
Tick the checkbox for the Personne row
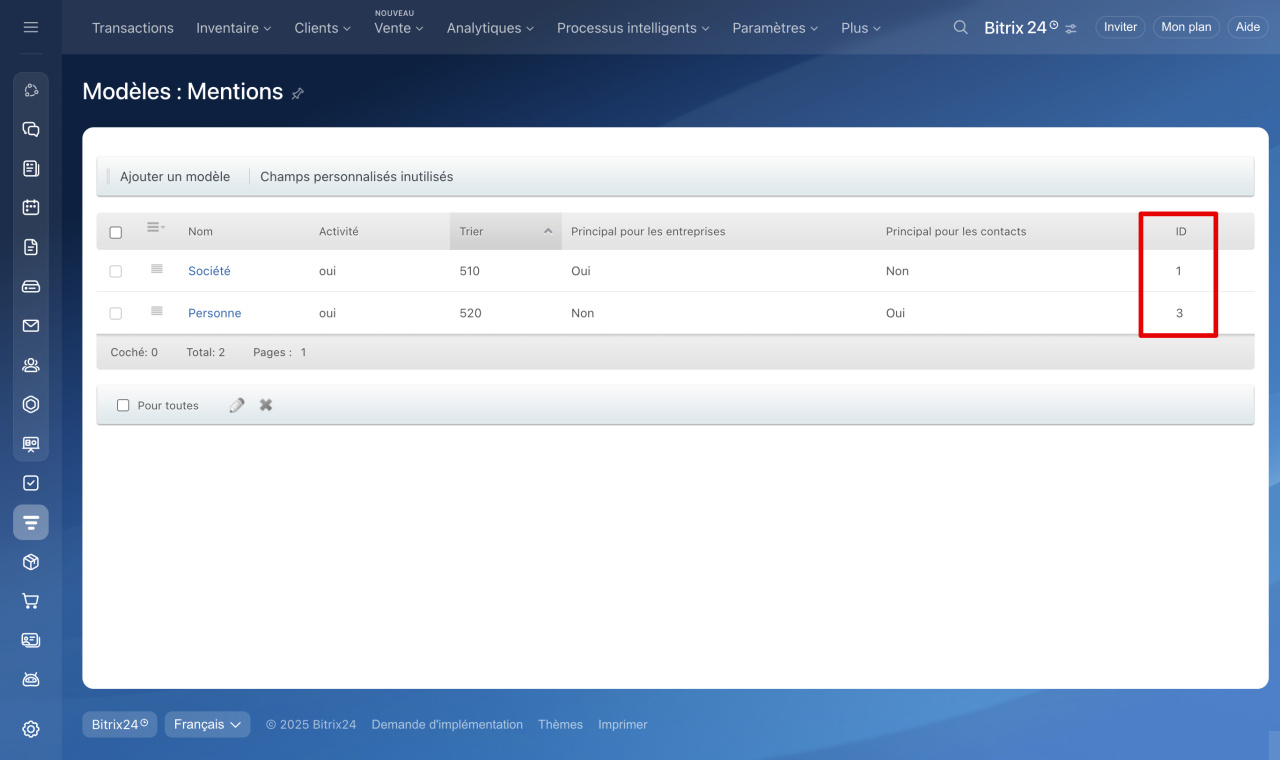pos(116,313)
